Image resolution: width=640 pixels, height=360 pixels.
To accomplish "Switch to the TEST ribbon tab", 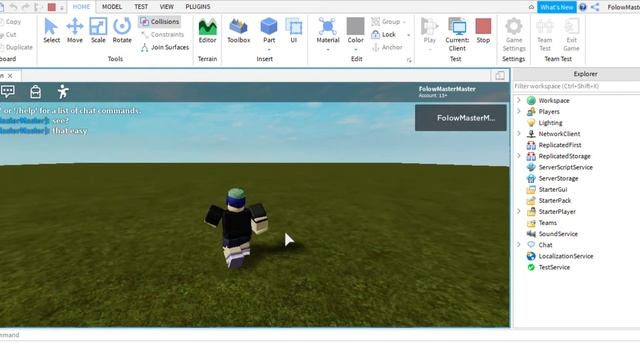I will [x=141, y=7].
